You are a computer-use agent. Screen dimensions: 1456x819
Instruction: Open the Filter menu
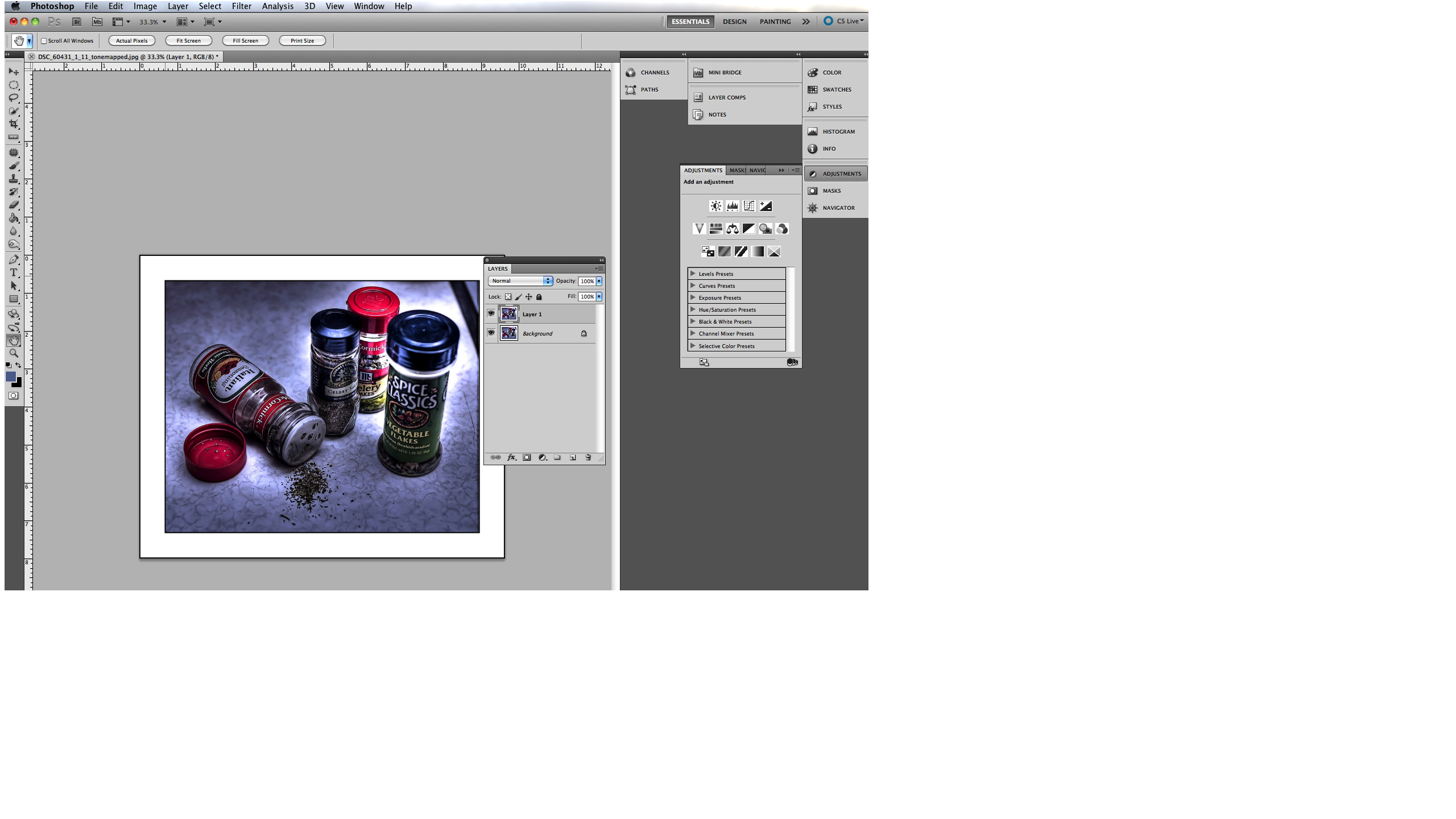(x=241, y=6)
